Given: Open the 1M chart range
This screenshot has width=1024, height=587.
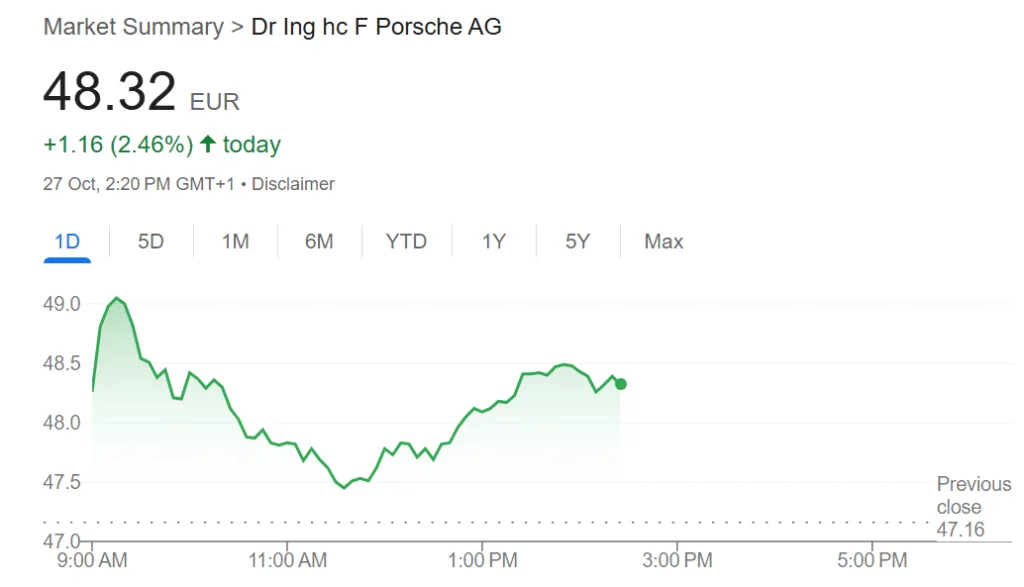Looking at the screenshot, I should [x=235, y=242].
